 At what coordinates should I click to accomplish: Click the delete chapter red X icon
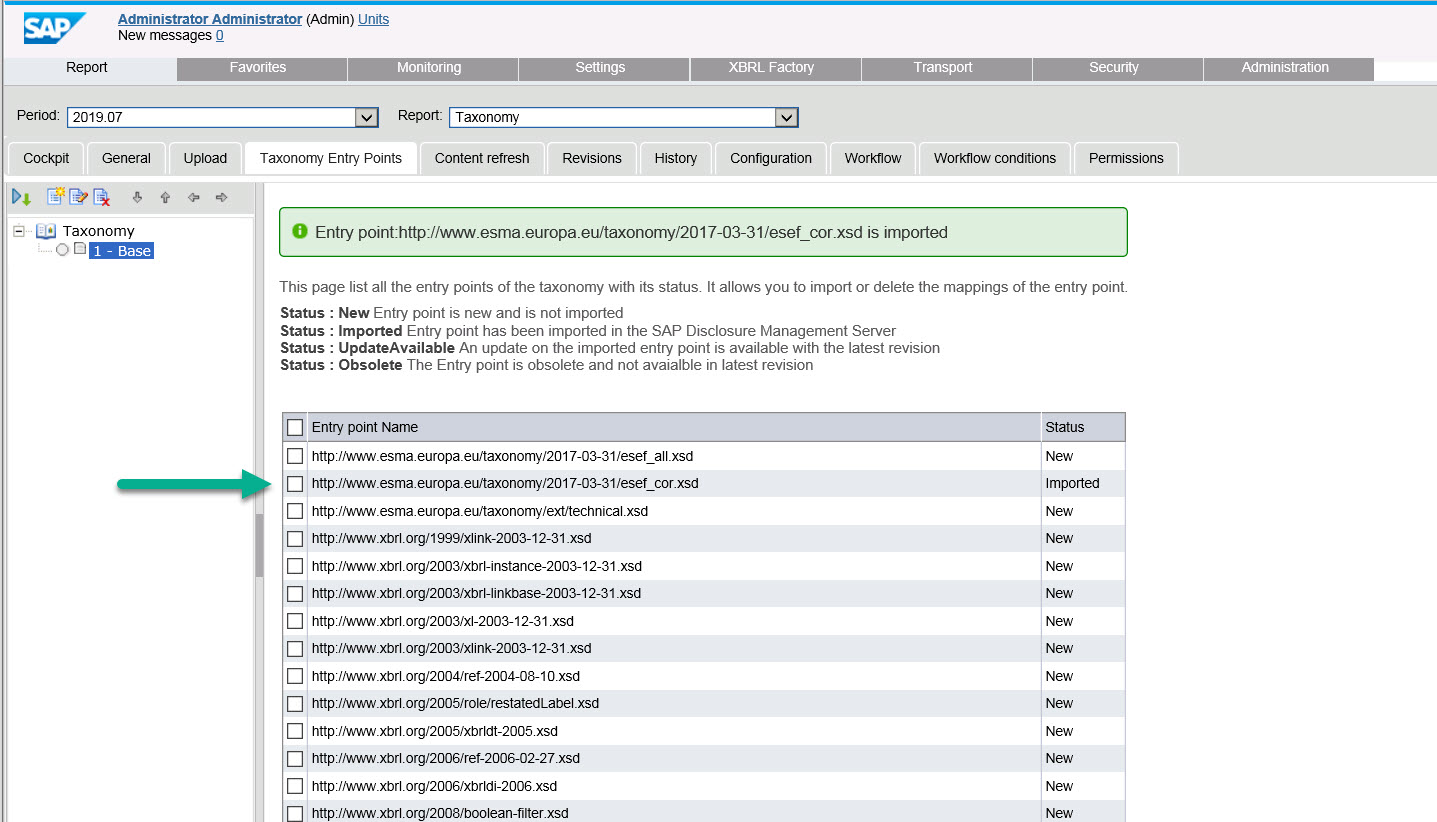click(x=102, y=197)
